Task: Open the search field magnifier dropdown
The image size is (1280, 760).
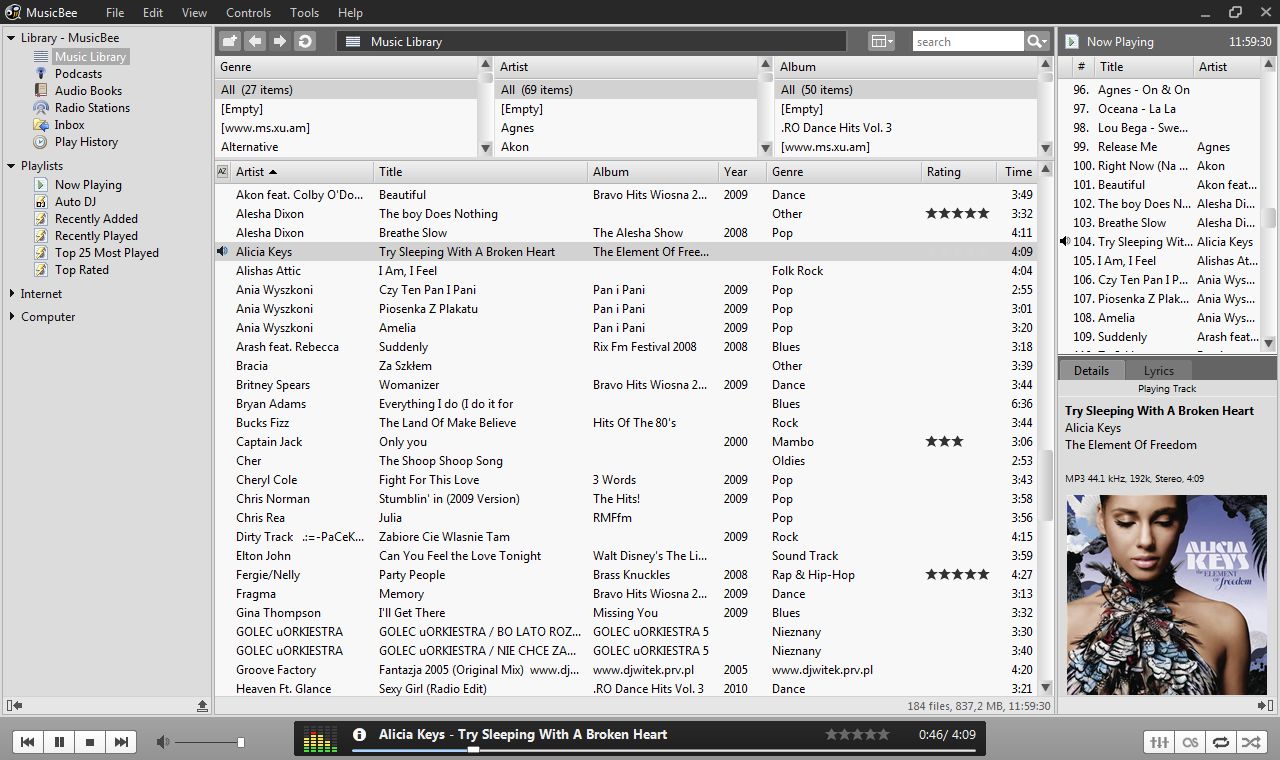Action: pos(1036,41)
